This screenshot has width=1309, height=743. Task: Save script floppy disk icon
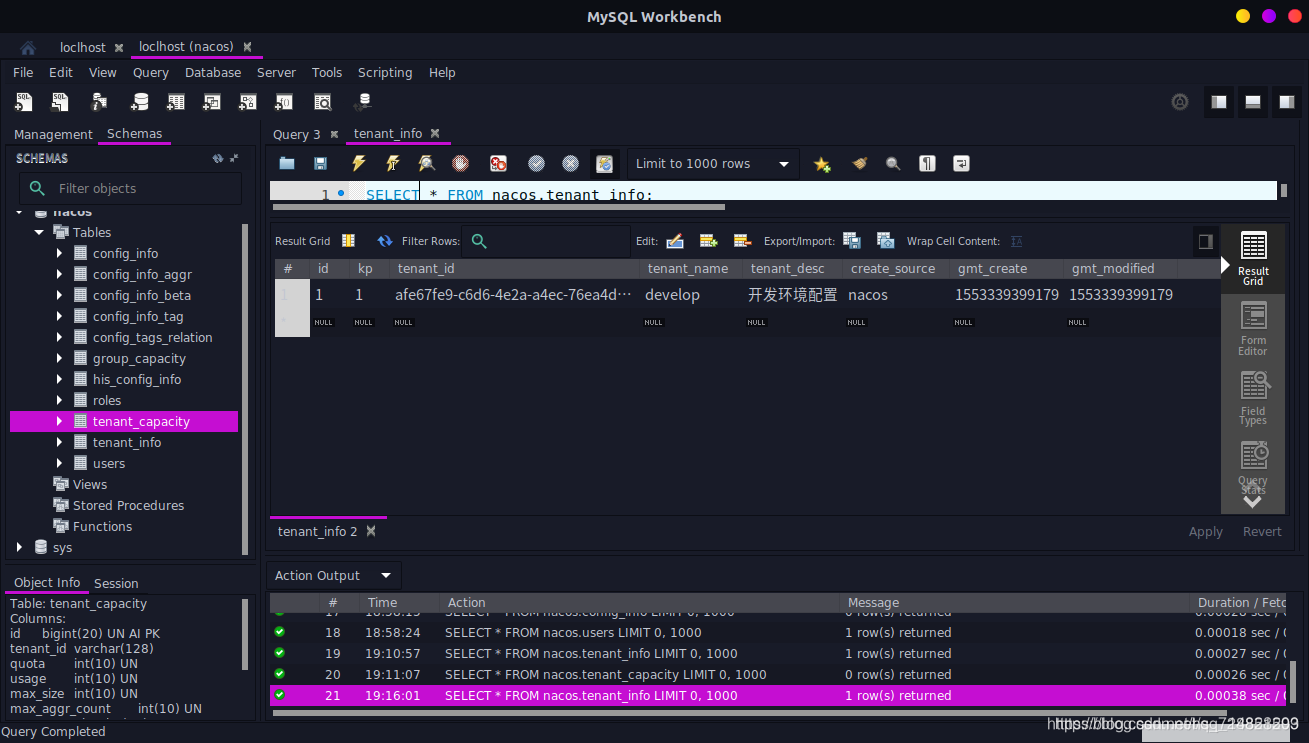[320, 164]
